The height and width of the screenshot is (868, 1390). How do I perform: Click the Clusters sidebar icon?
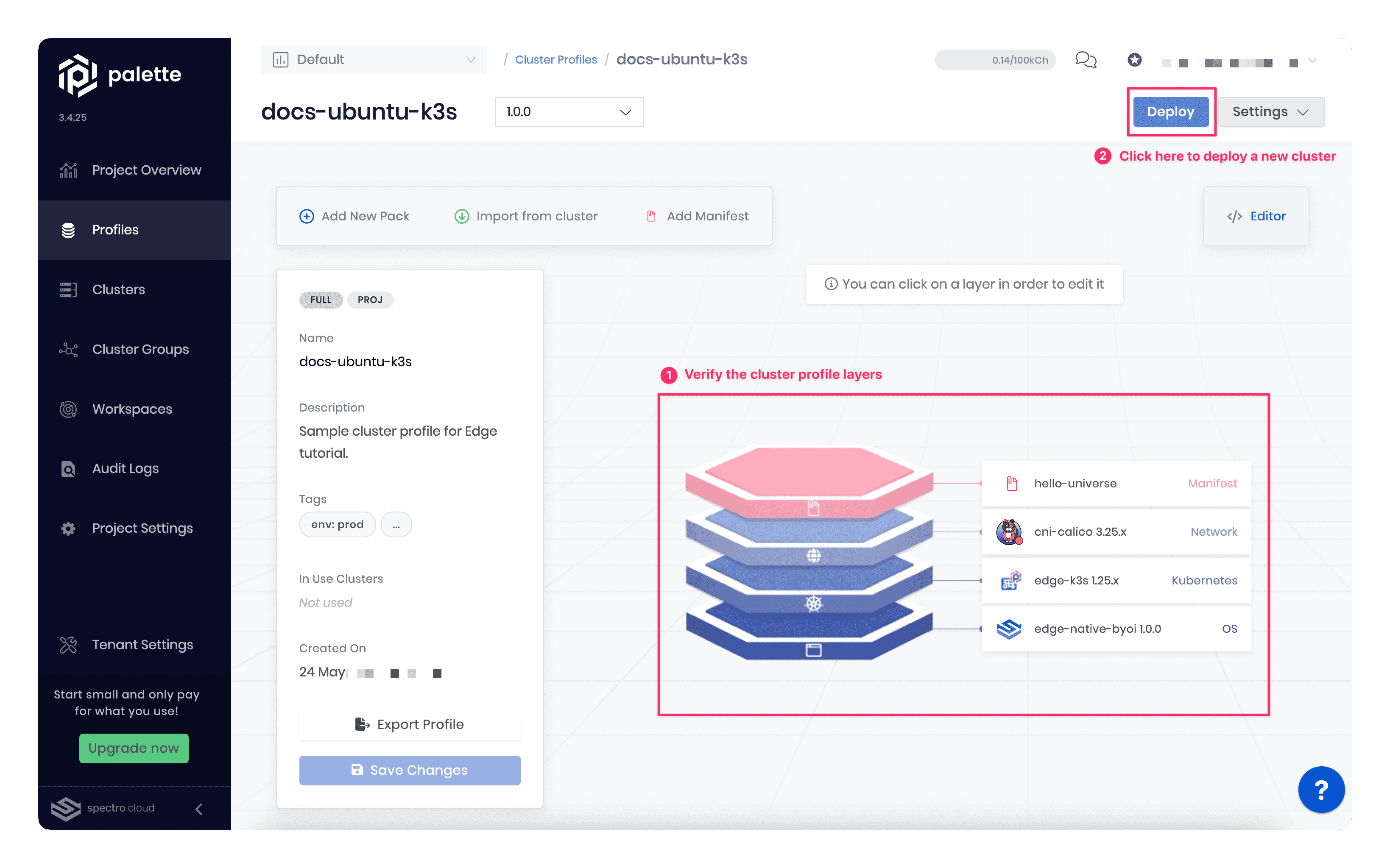click(x=68, y=289)
